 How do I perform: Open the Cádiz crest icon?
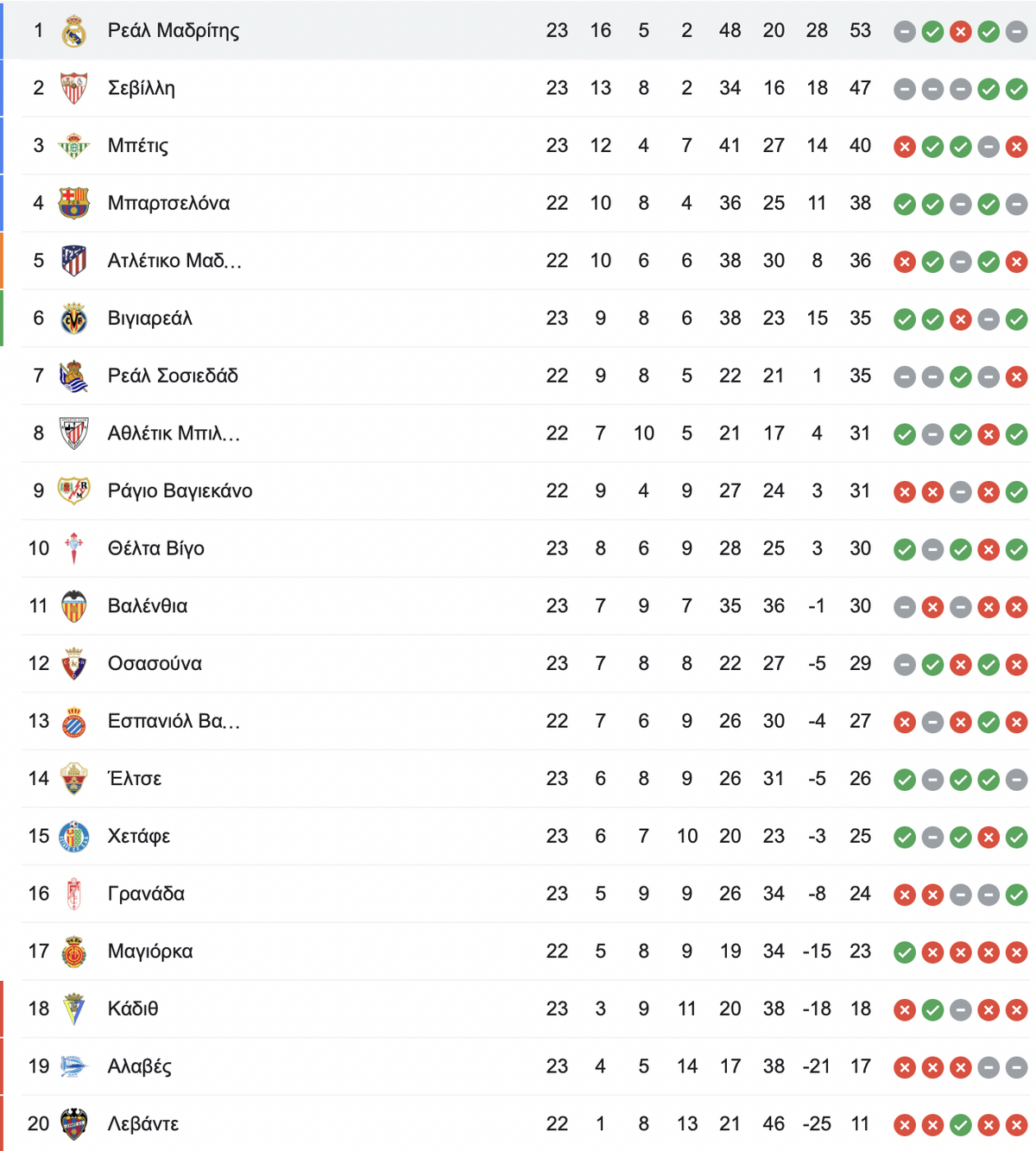(x=74, y=1009)
